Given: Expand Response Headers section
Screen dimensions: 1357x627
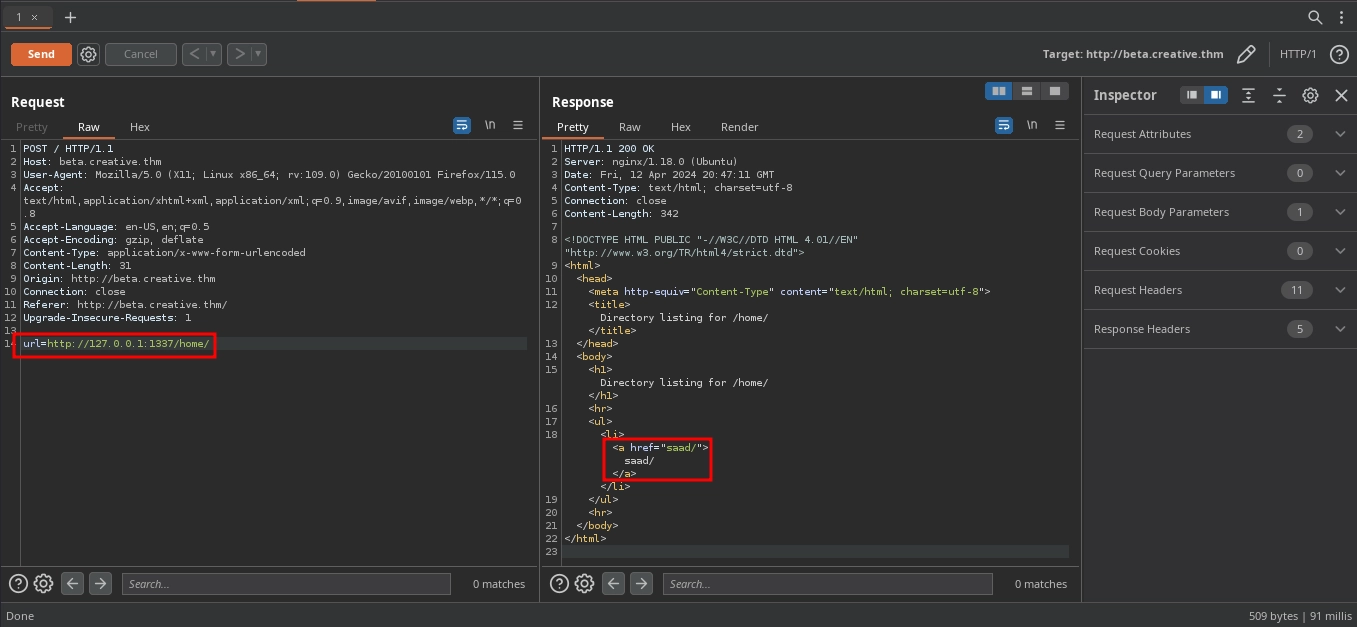Looking at the screenshot, I should tap(1340, 329).
